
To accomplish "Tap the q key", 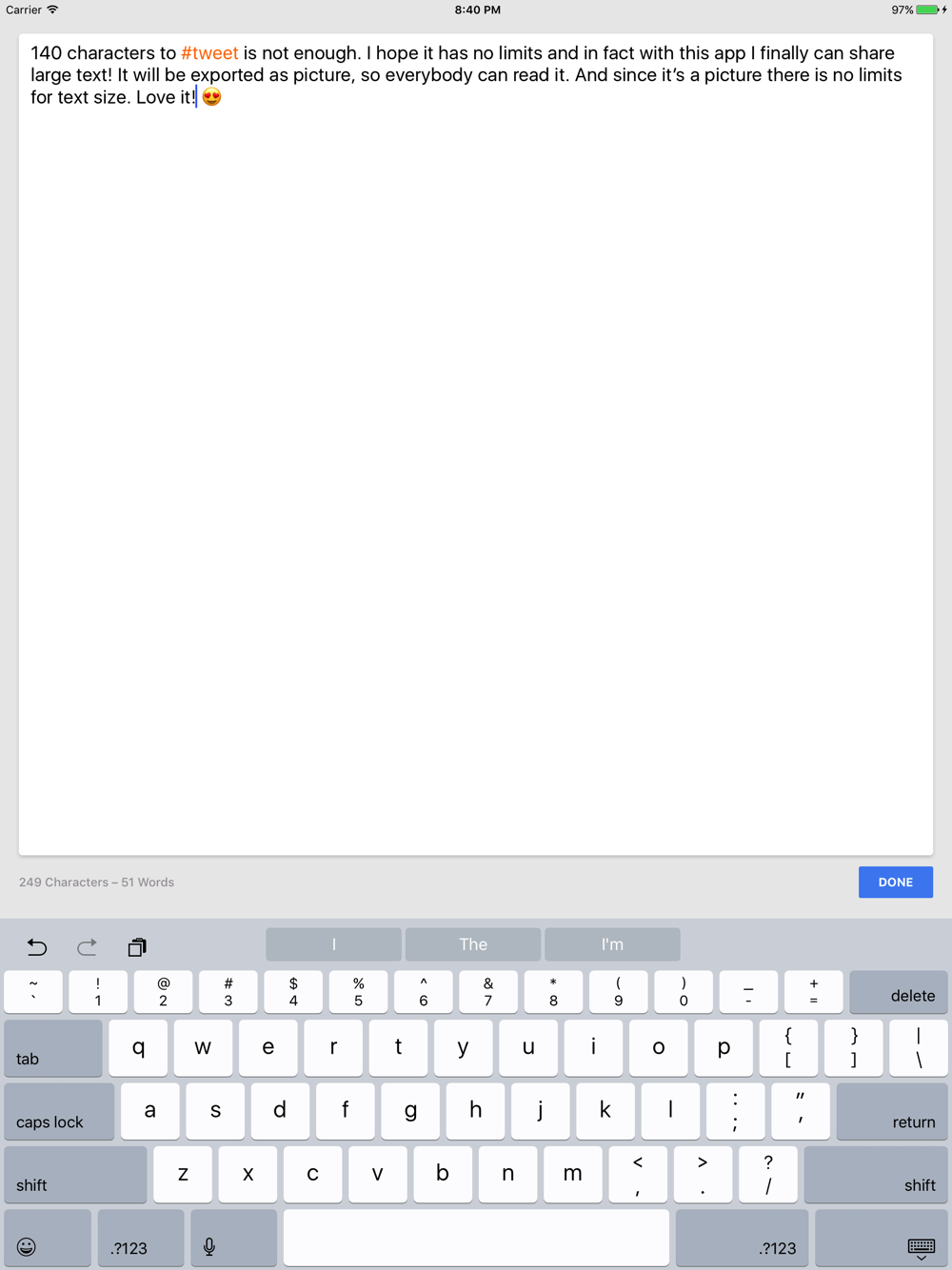I will pos(138,1048).
